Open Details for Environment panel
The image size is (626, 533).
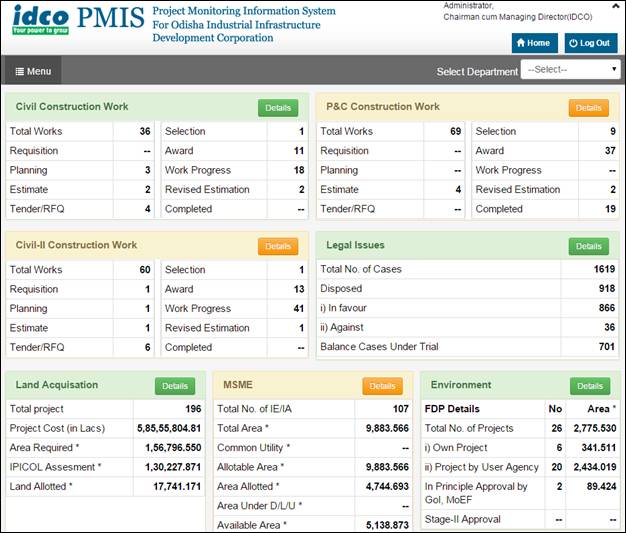tap(590, 386)
